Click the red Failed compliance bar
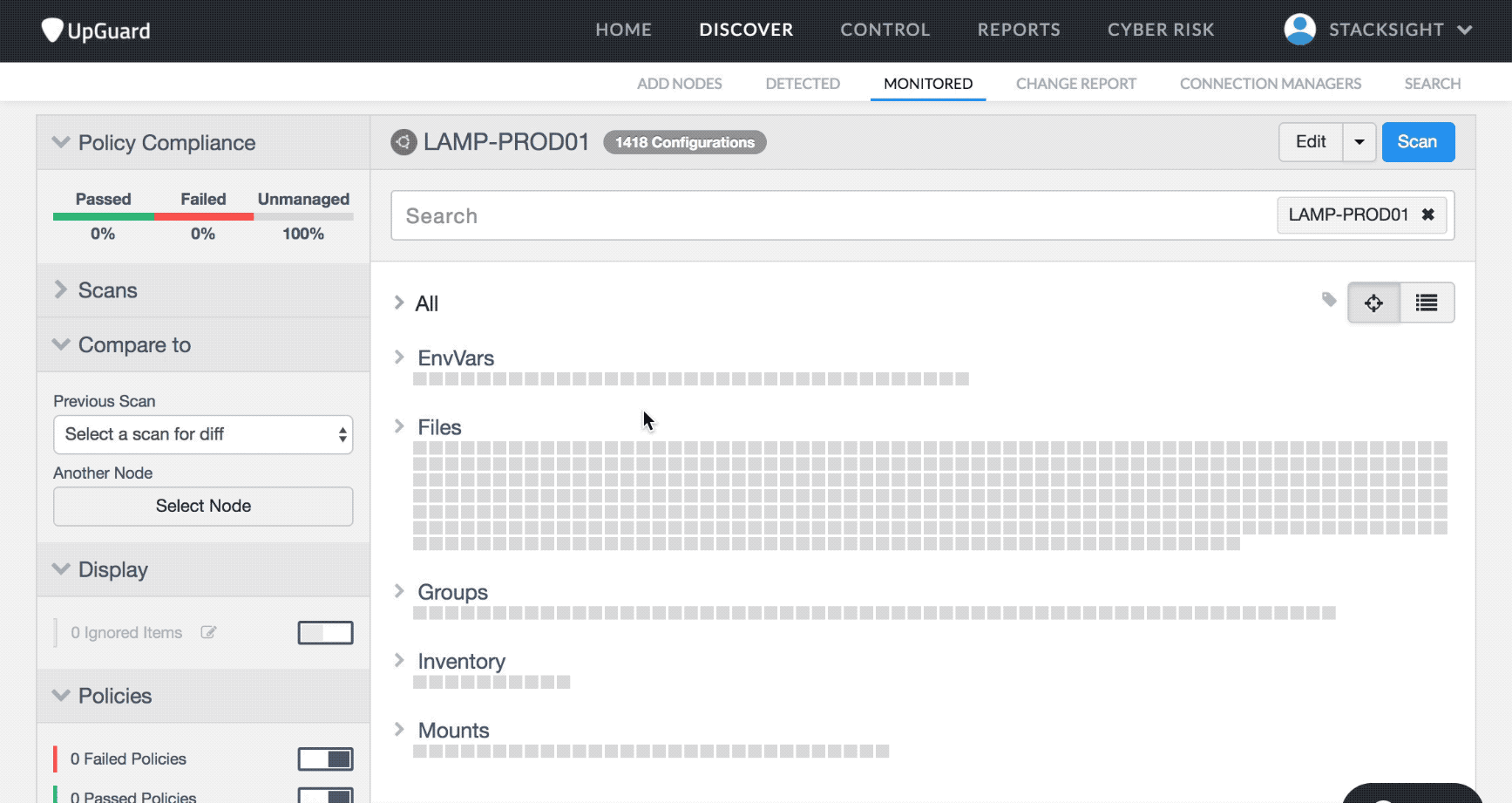 click(x=204, y=216)
